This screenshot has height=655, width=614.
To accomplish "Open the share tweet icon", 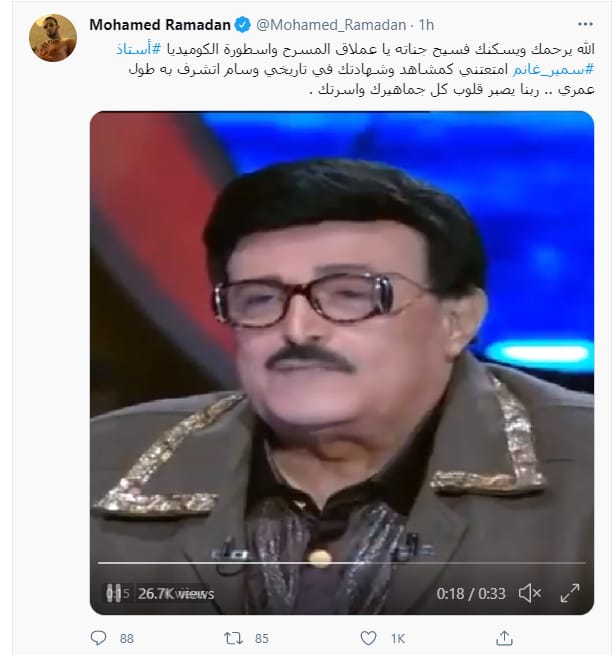I will [x=504, y=637].
